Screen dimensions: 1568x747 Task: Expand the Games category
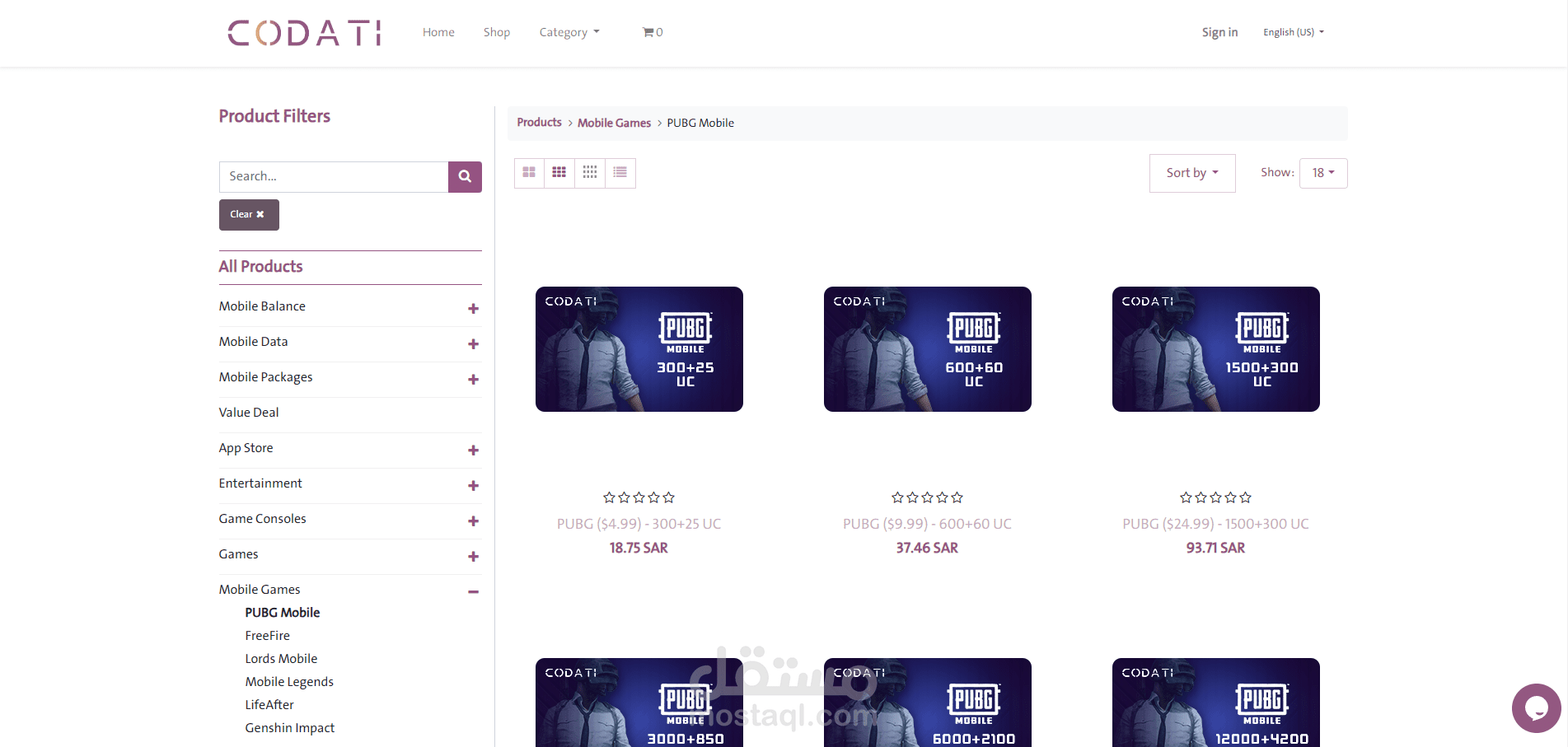[473, 556]
